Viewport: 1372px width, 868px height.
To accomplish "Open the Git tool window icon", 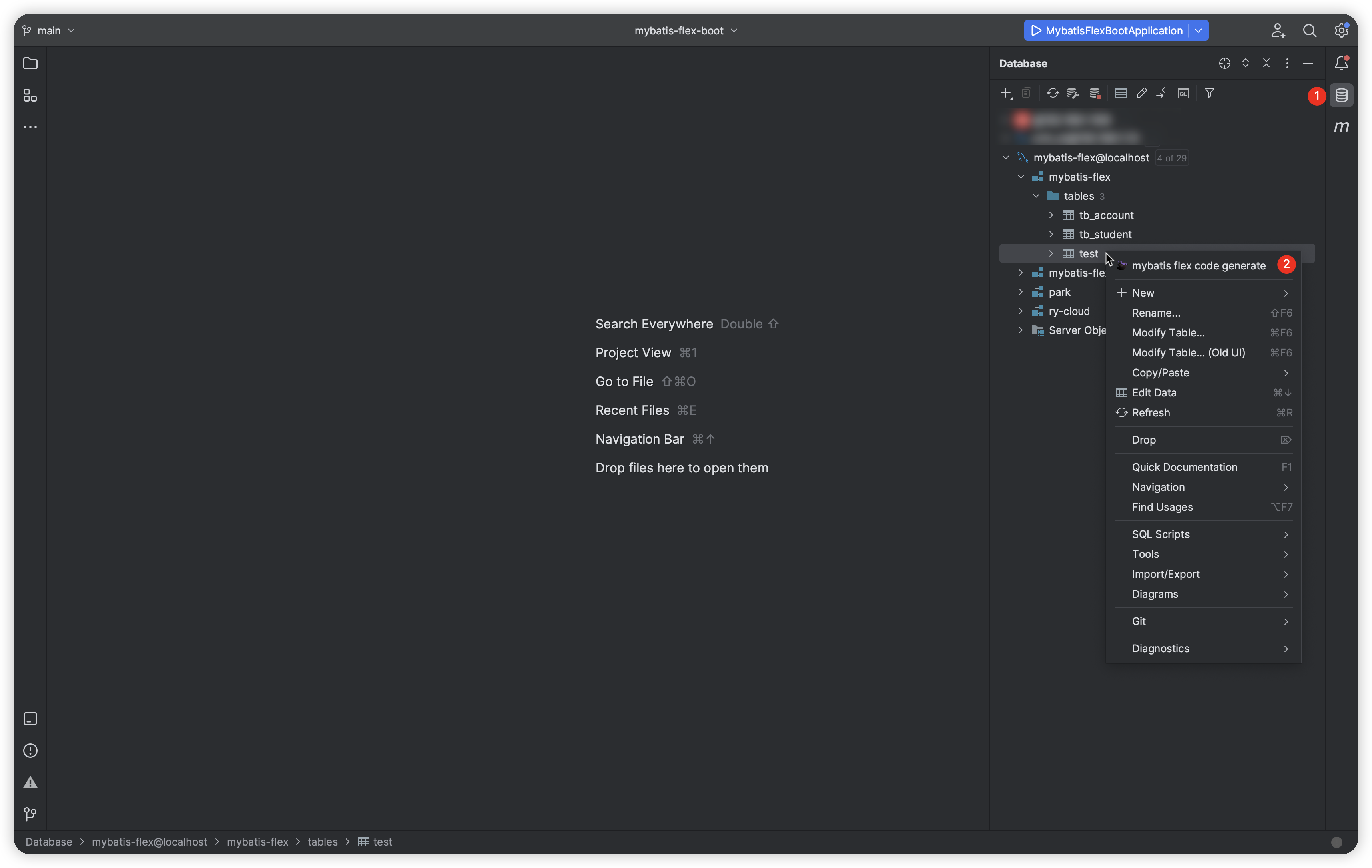I will point(30,814).
